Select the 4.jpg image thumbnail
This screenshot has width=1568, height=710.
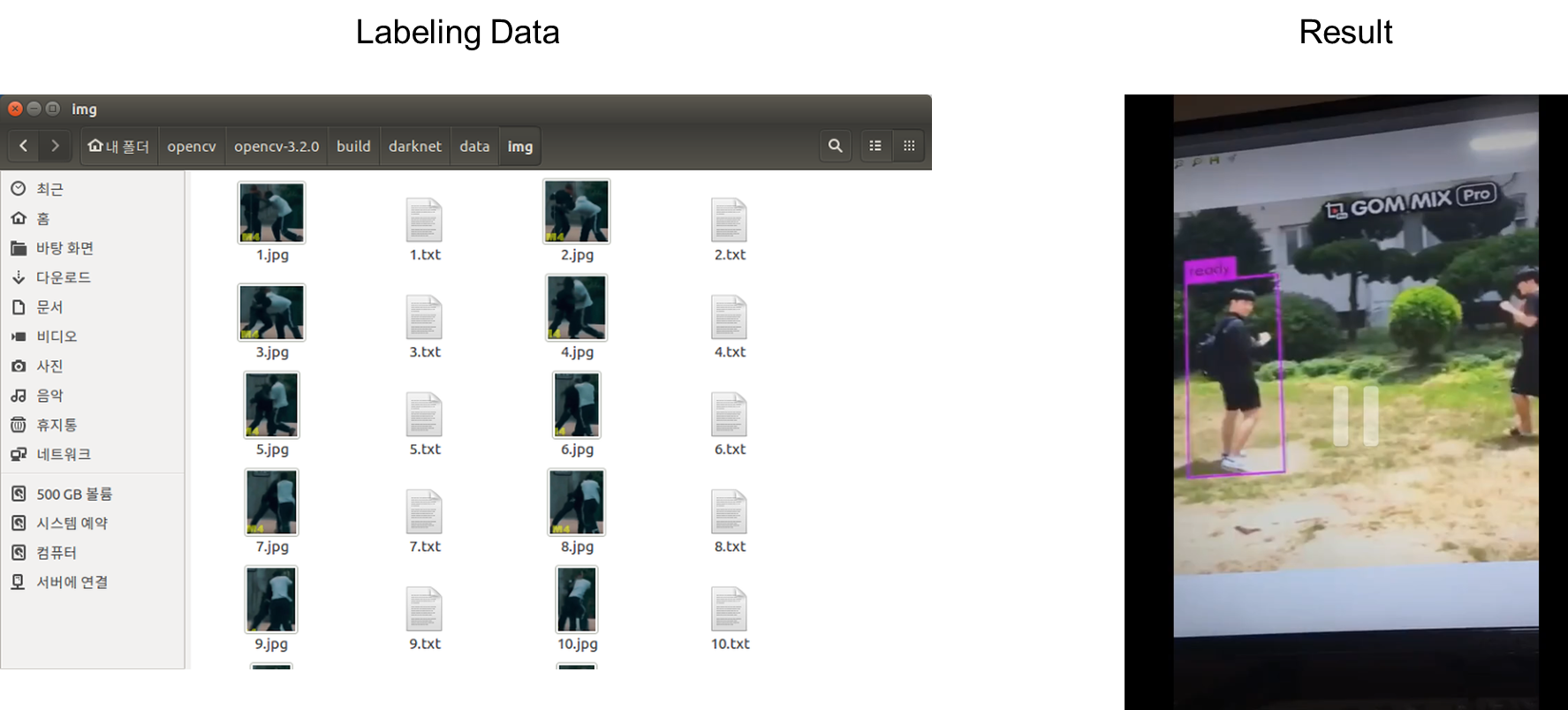576,308
